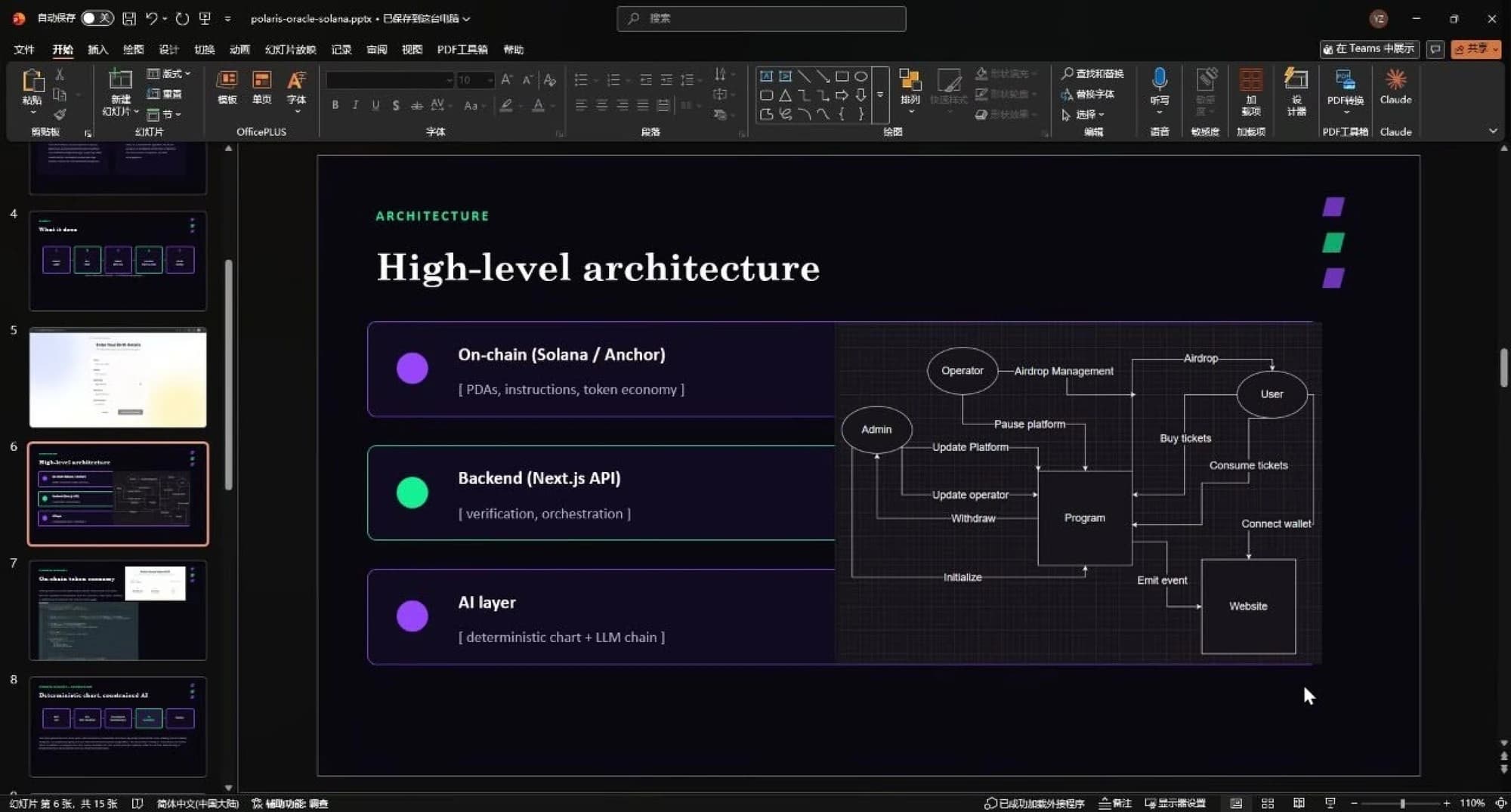Screen dimensions: 1511x812
Task: Click the Cut scissors icon
Action: click(x=60, y=74)
